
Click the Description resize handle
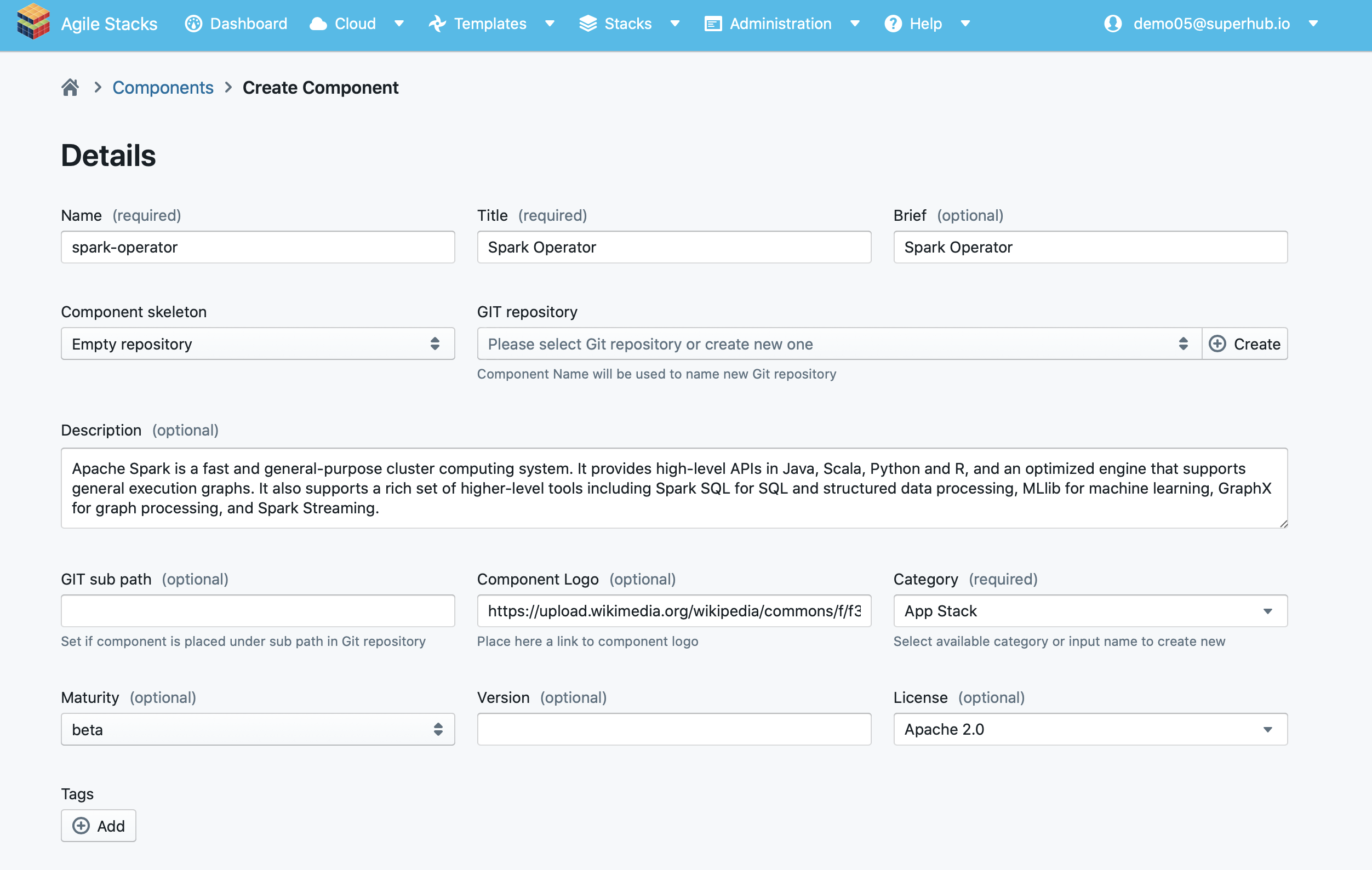click(x=1283, y=524)
